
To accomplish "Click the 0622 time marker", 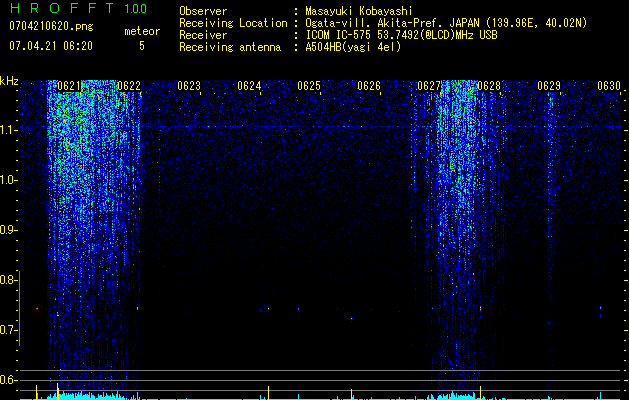I will [x=129, y=86].
